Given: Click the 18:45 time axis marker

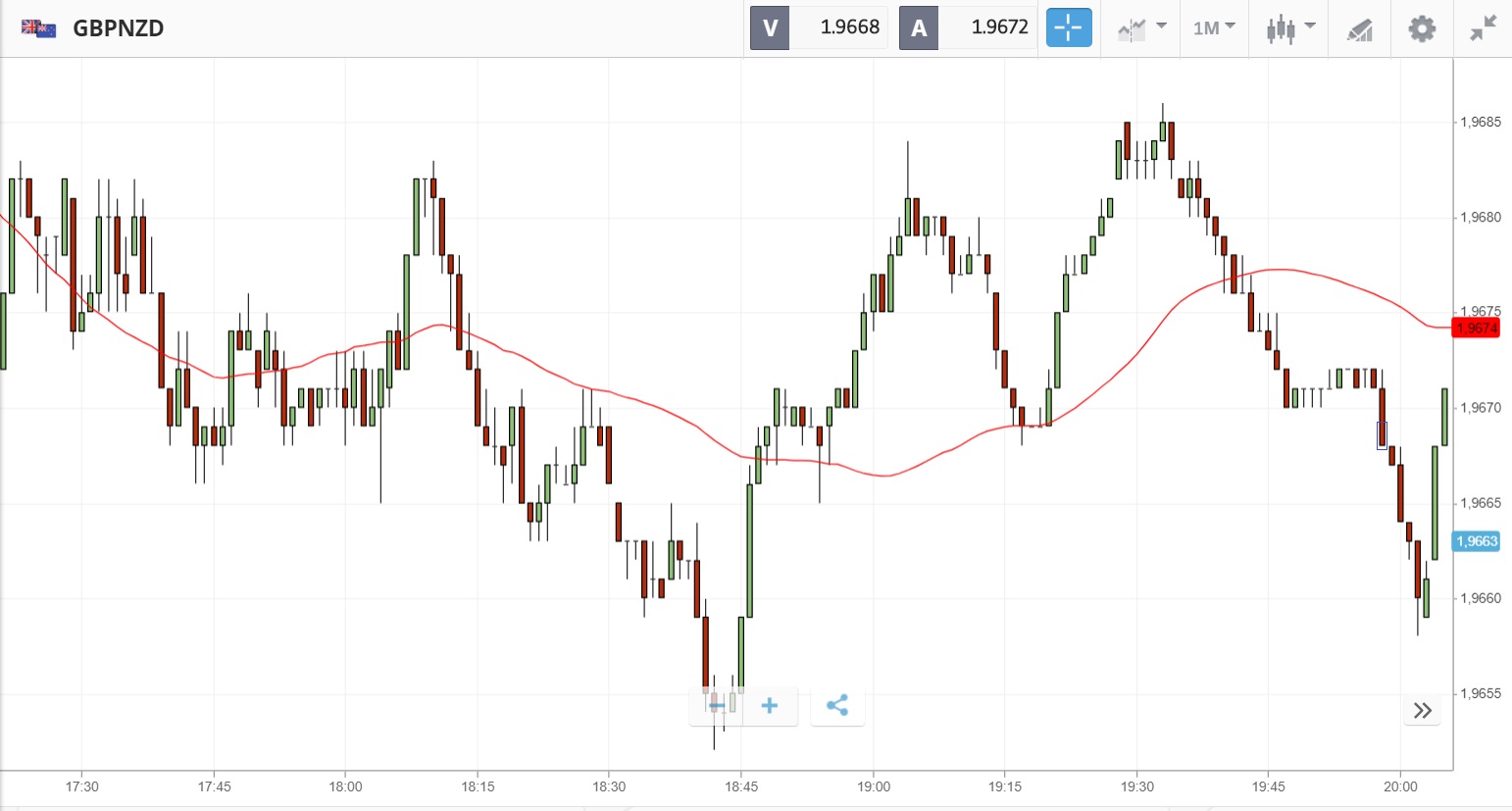Looking at the screenshot, I should [741, 786].
